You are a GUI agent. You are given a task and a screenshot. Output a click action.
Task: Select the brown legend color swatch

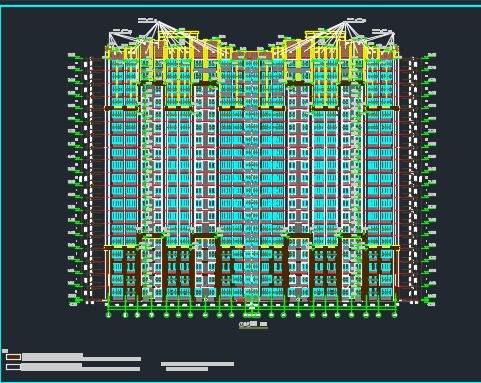coord(13,357)
